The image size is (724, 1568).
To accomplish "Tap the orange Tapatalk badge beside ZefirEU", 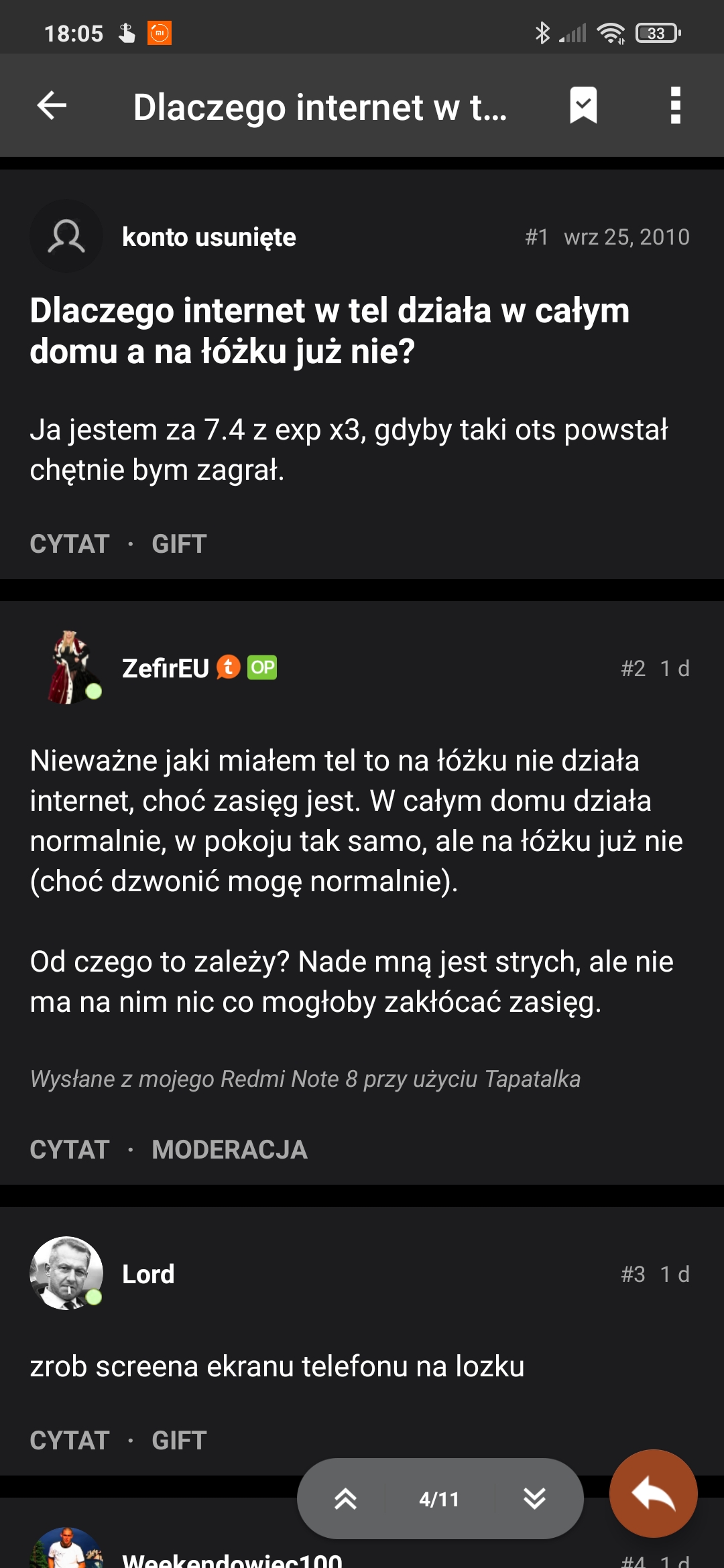I will click(x=229, y=667).
